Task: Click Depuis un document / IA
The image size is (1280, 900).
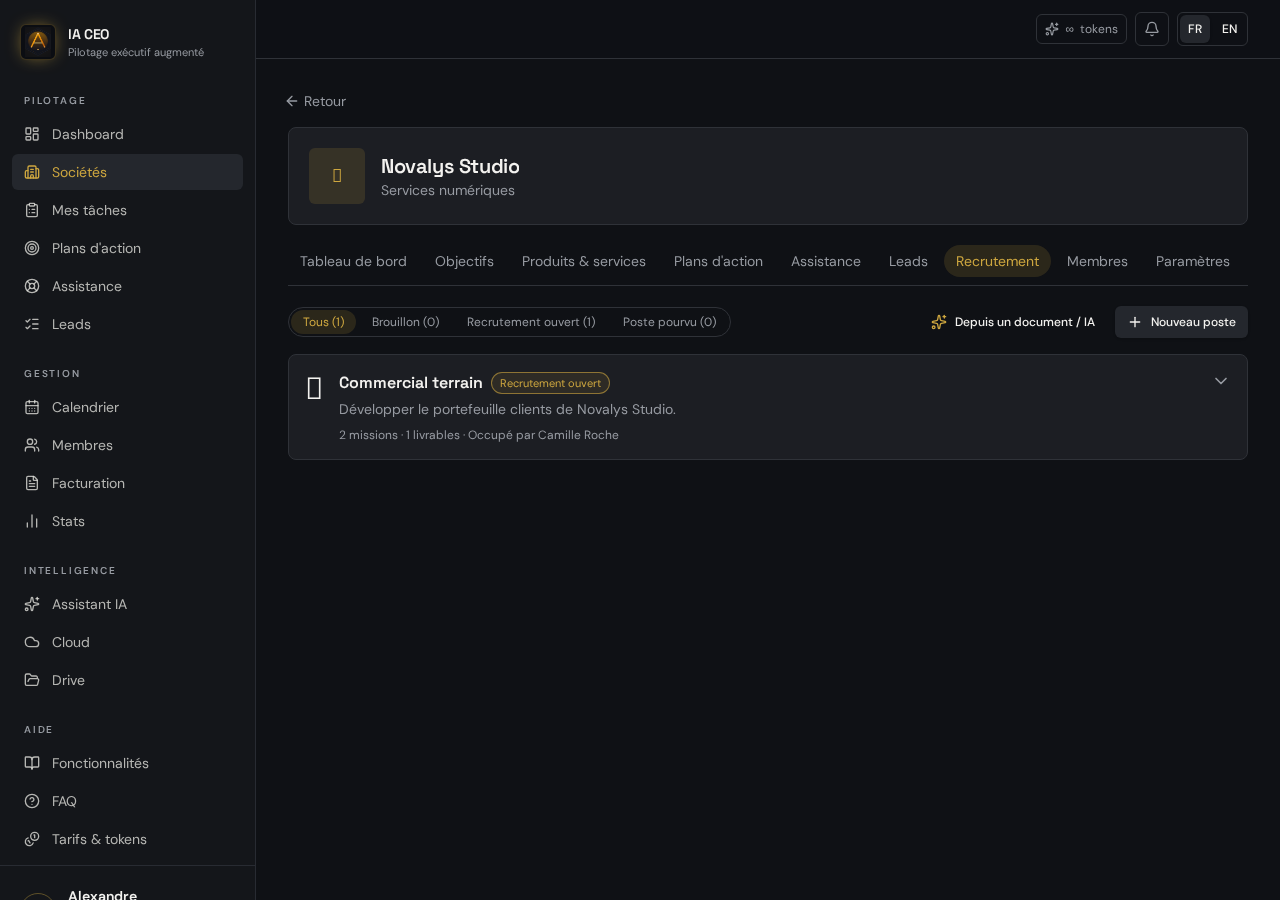Action: [x=1013, y=322]
